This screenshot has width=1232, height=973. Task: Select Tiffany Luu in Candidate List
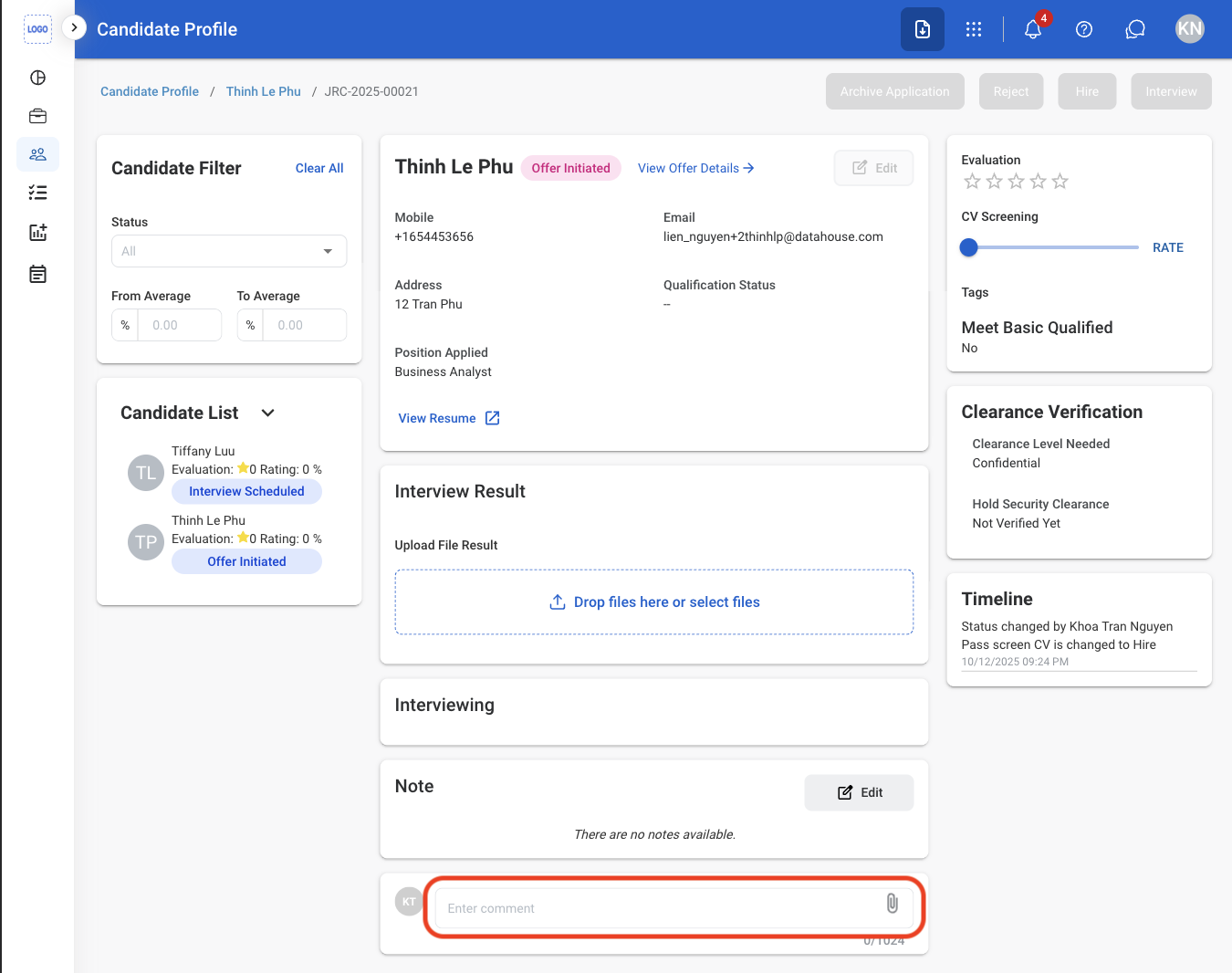click(224, 473)
